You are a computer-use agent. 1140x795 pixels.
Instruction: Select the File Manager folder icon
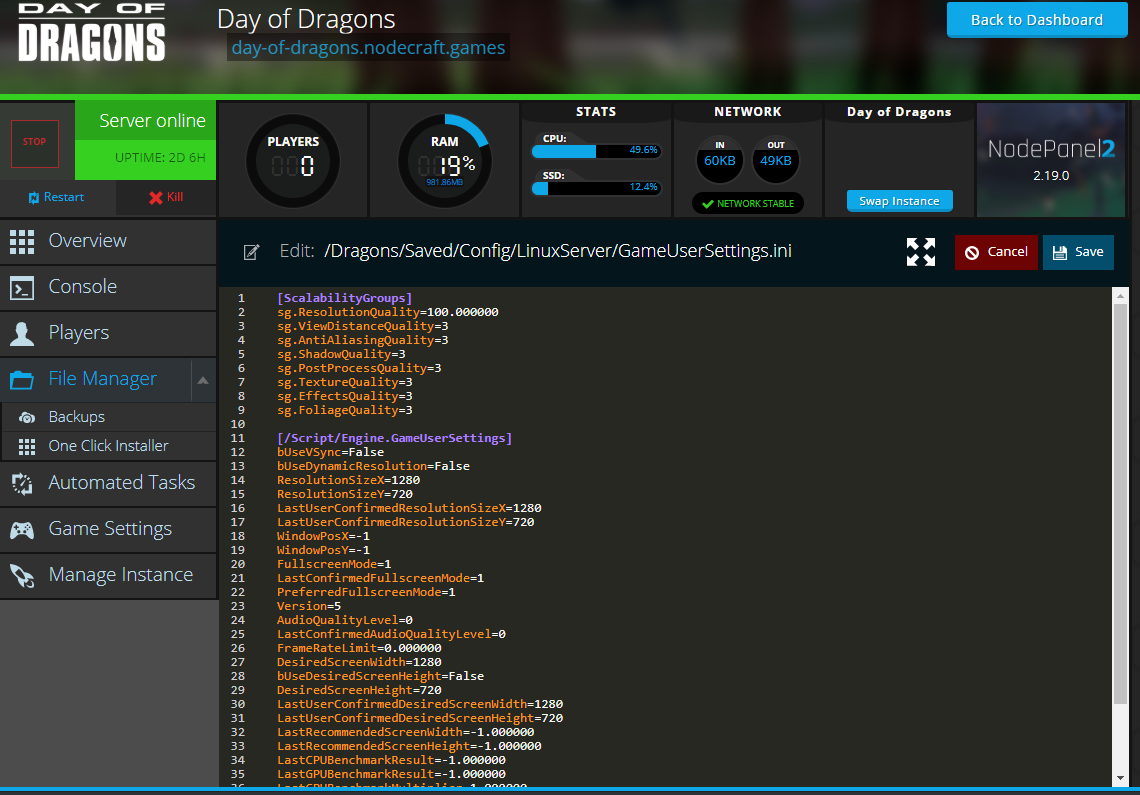point(23,379)
